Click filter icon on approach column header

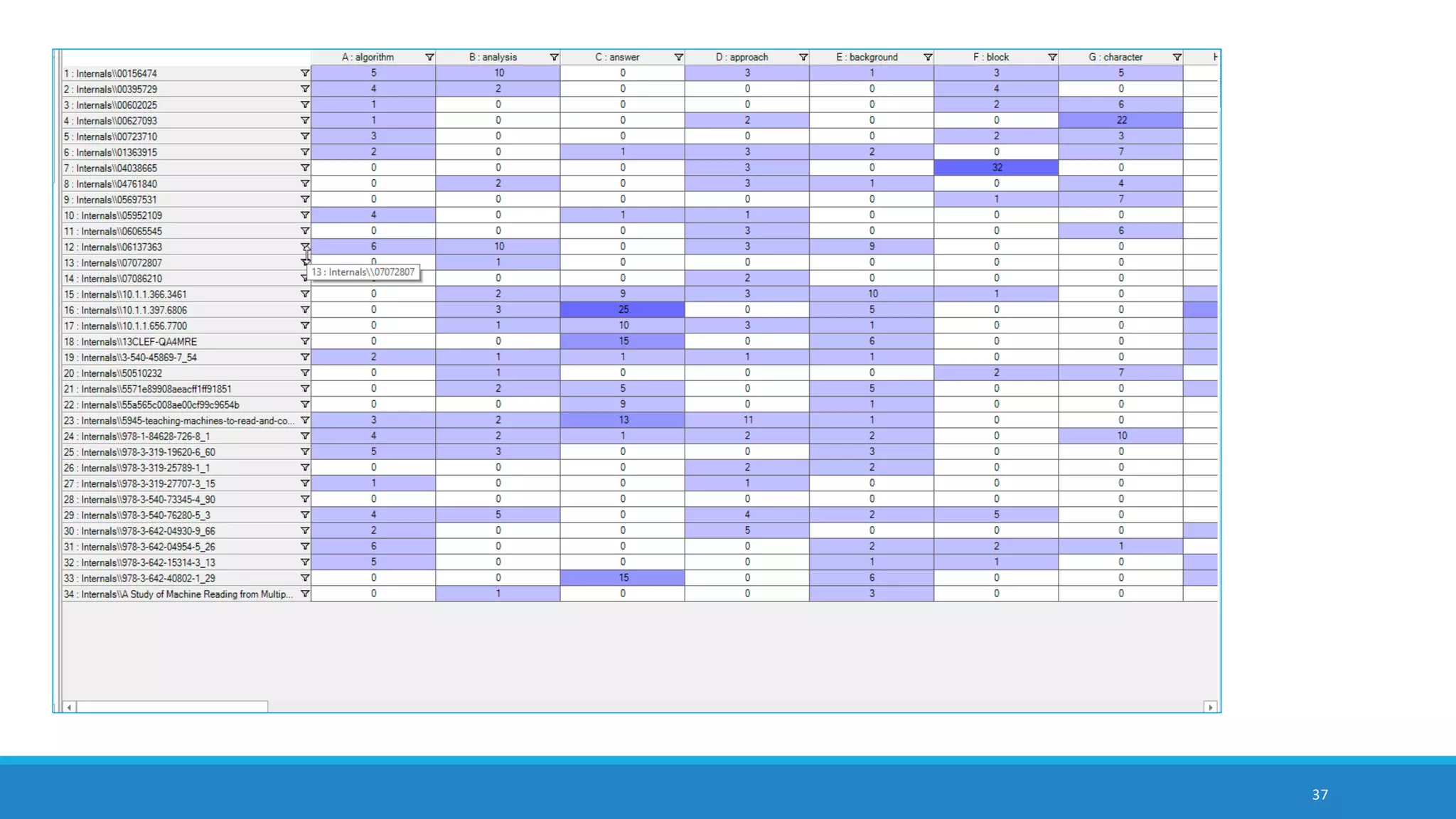click(803, 57)
